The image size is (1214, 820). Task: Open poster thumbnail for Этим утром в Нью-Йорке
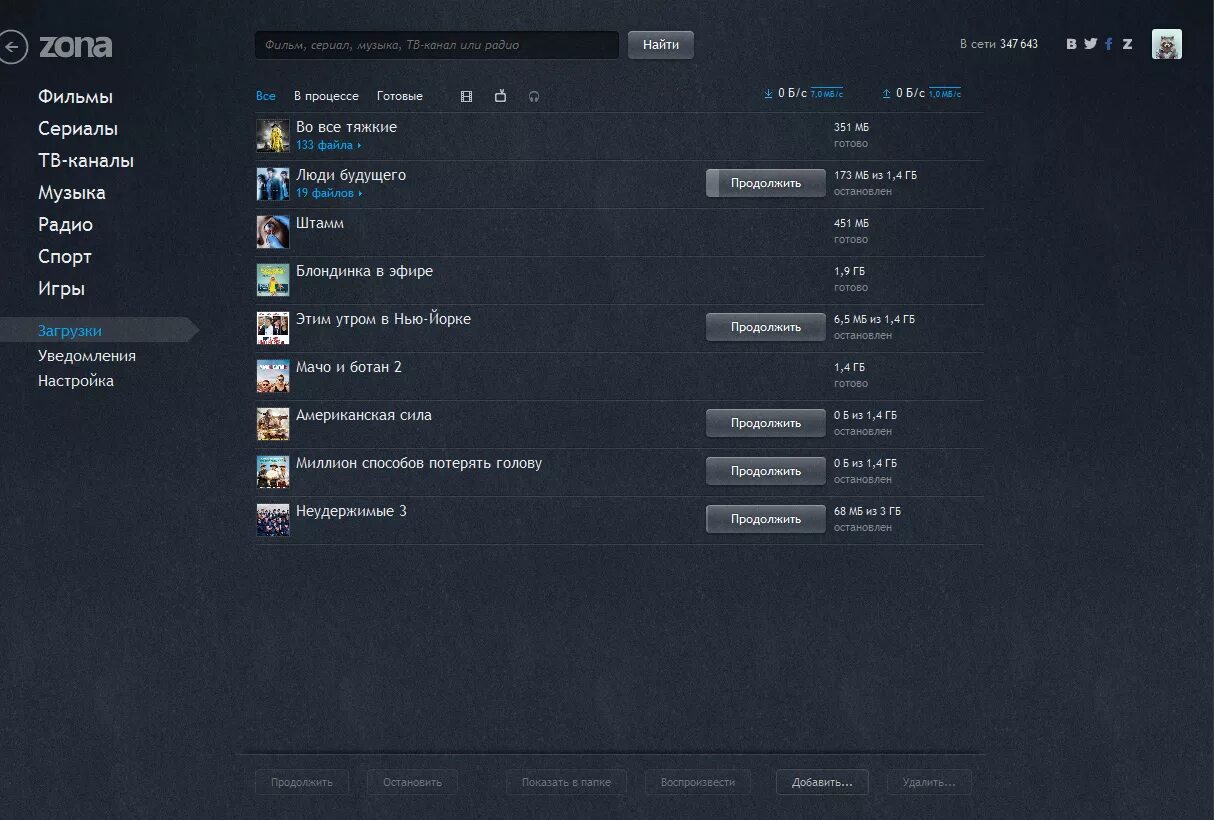273,327
